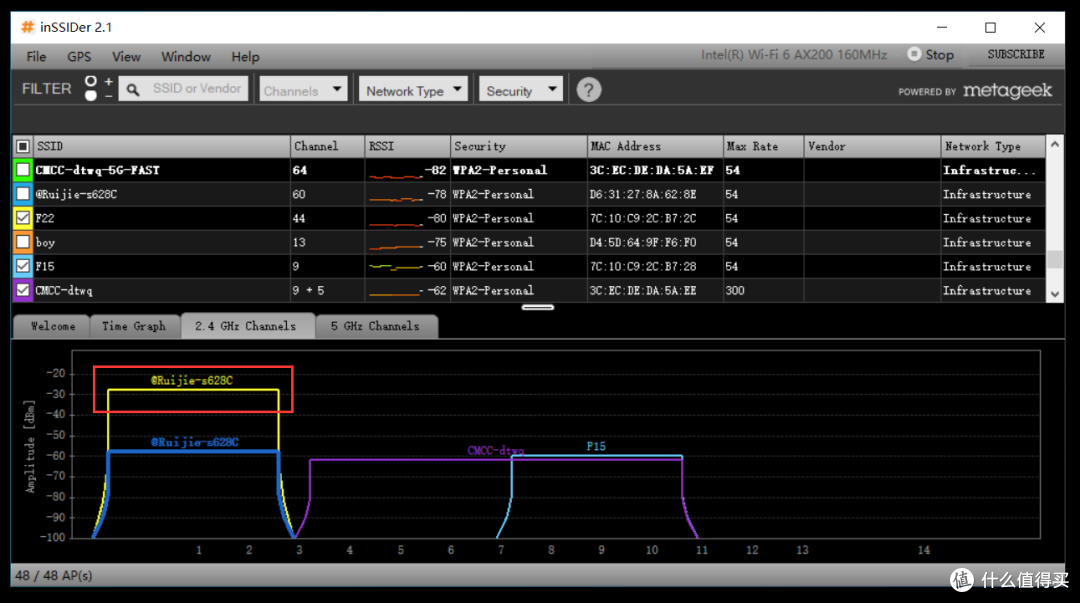Open the GPS menu
1080x603 pixels.
pyautogui.click(x=79, y=57)
